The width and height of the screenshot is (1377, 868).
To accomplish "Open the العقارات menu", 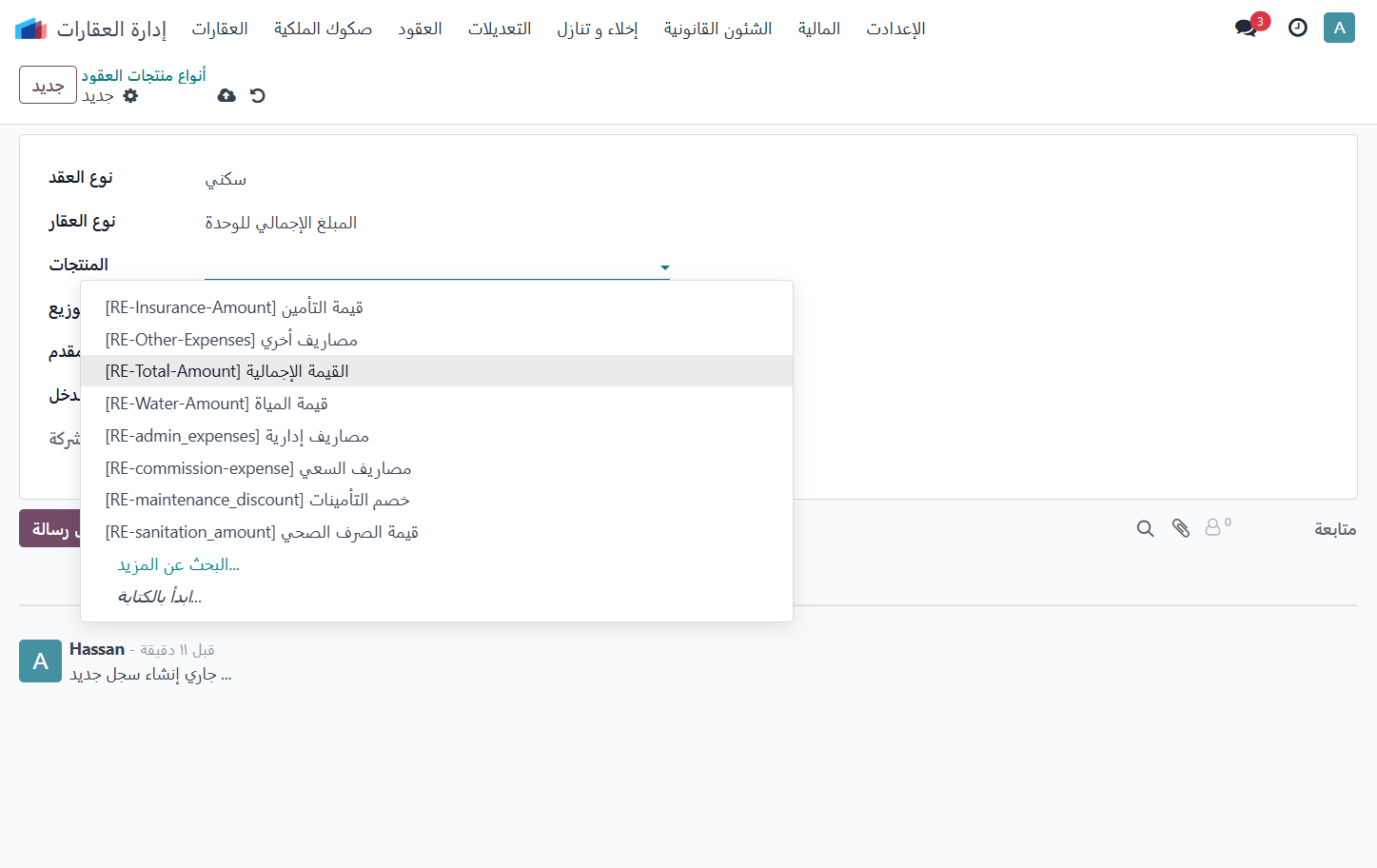I will tap(220, 29).
